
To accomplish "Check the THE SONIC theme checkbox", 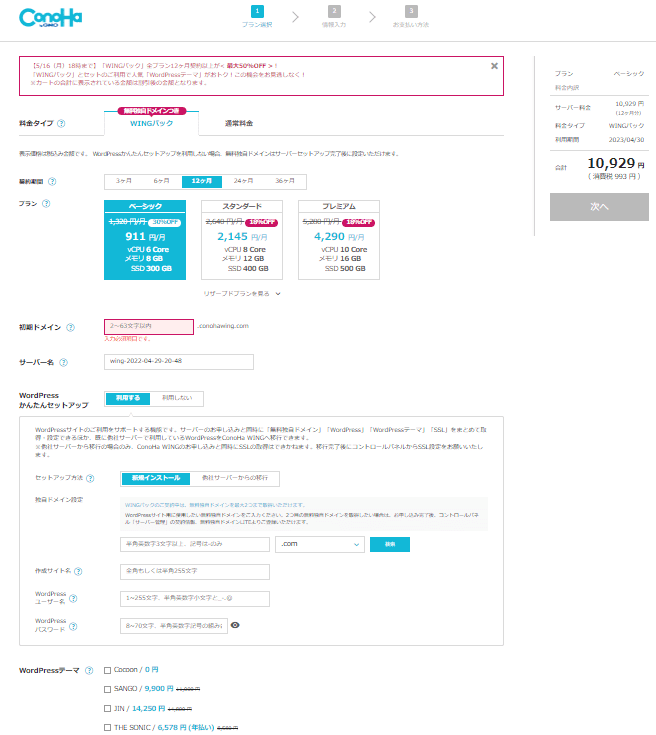I will click(107, 728).
